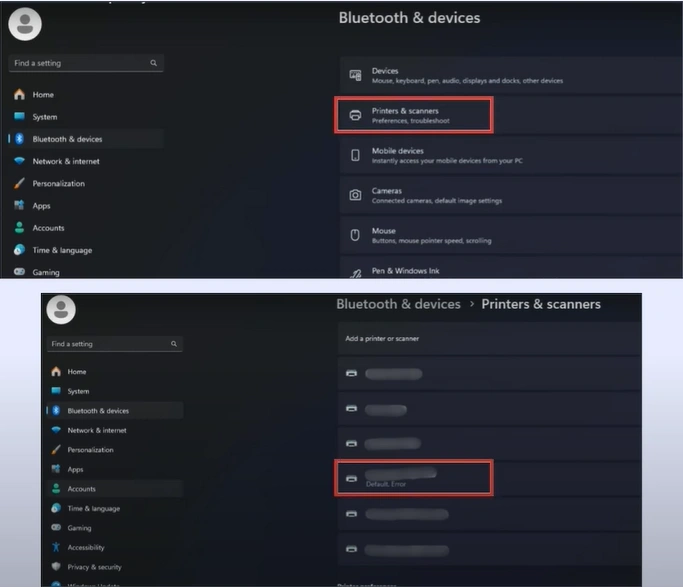Focus the search box on the Printers & scanners page

[108, 344]
